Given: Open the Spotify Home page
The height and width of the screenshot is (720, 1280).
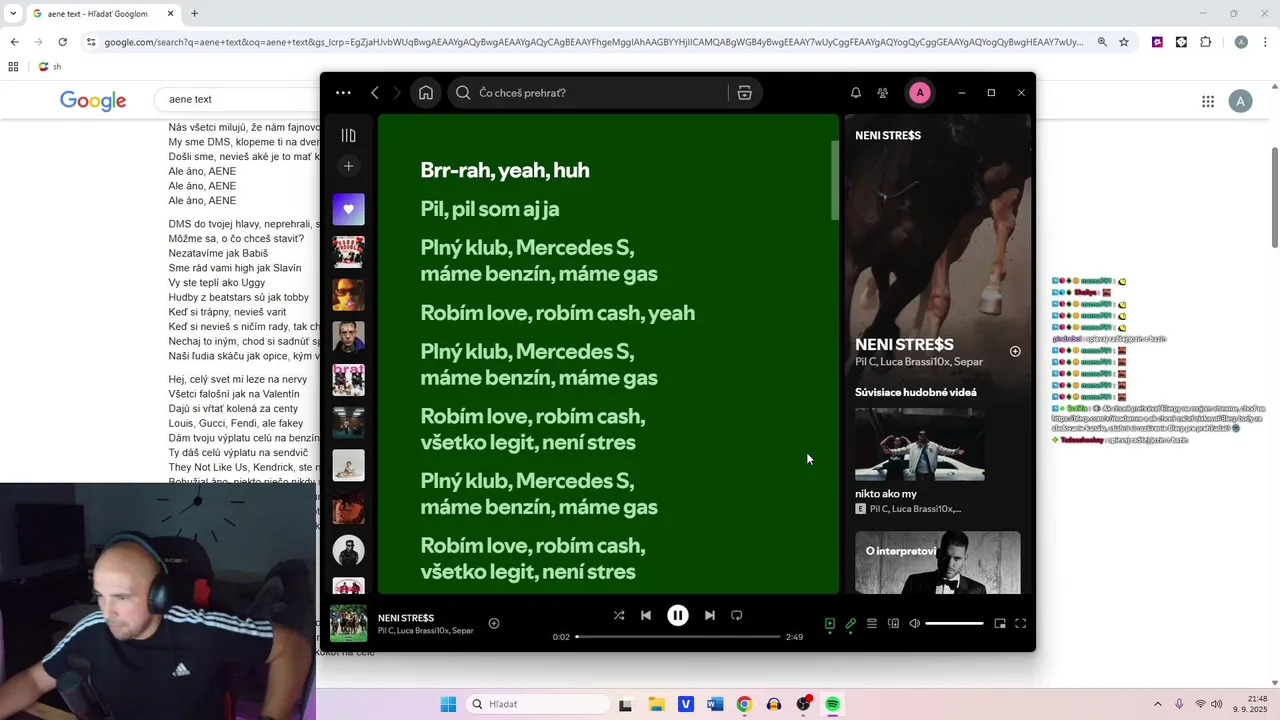Looking at the screenshot, I should 426,93.
